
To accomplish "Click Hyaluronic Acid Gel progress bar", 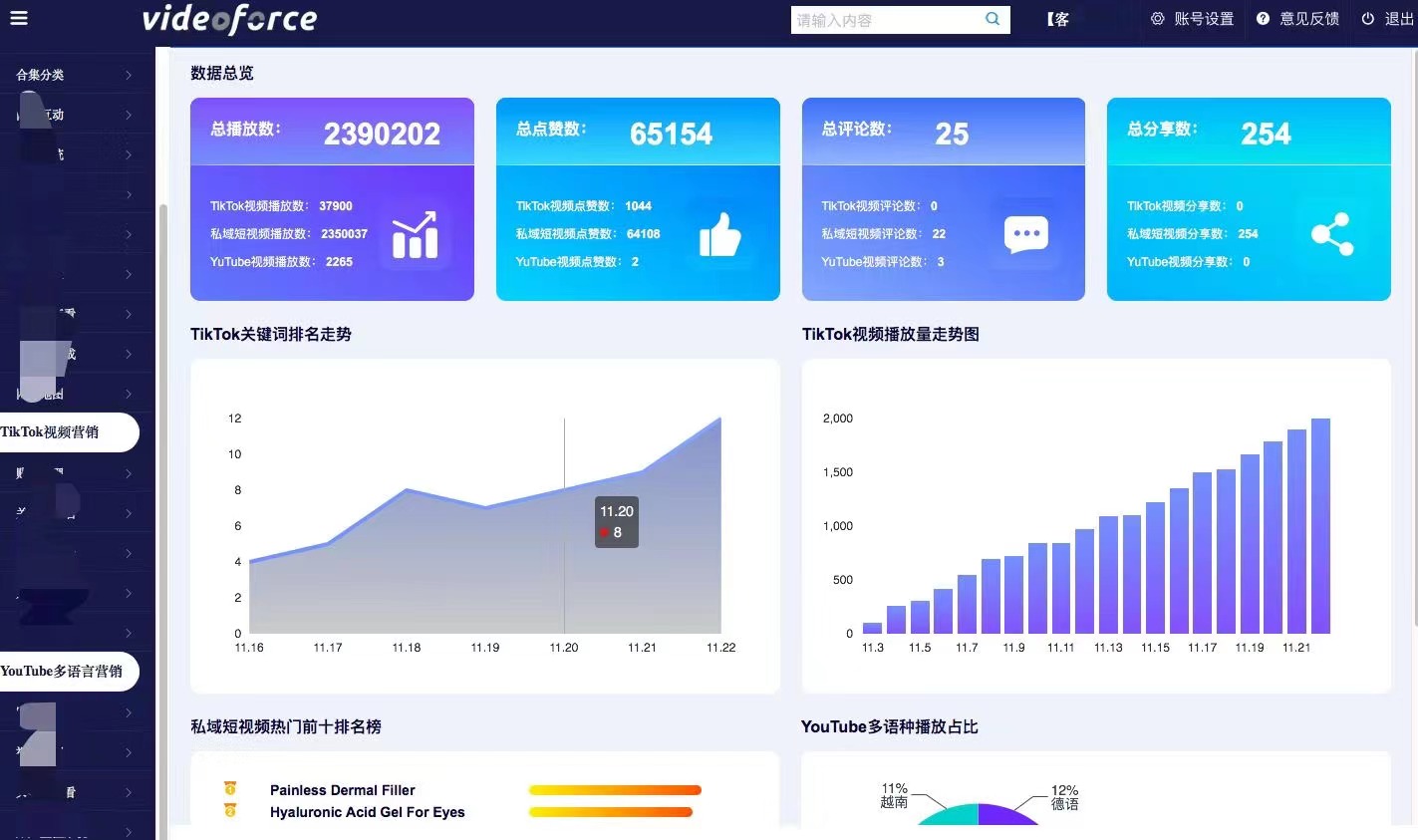I will click(x=611, y=812).
